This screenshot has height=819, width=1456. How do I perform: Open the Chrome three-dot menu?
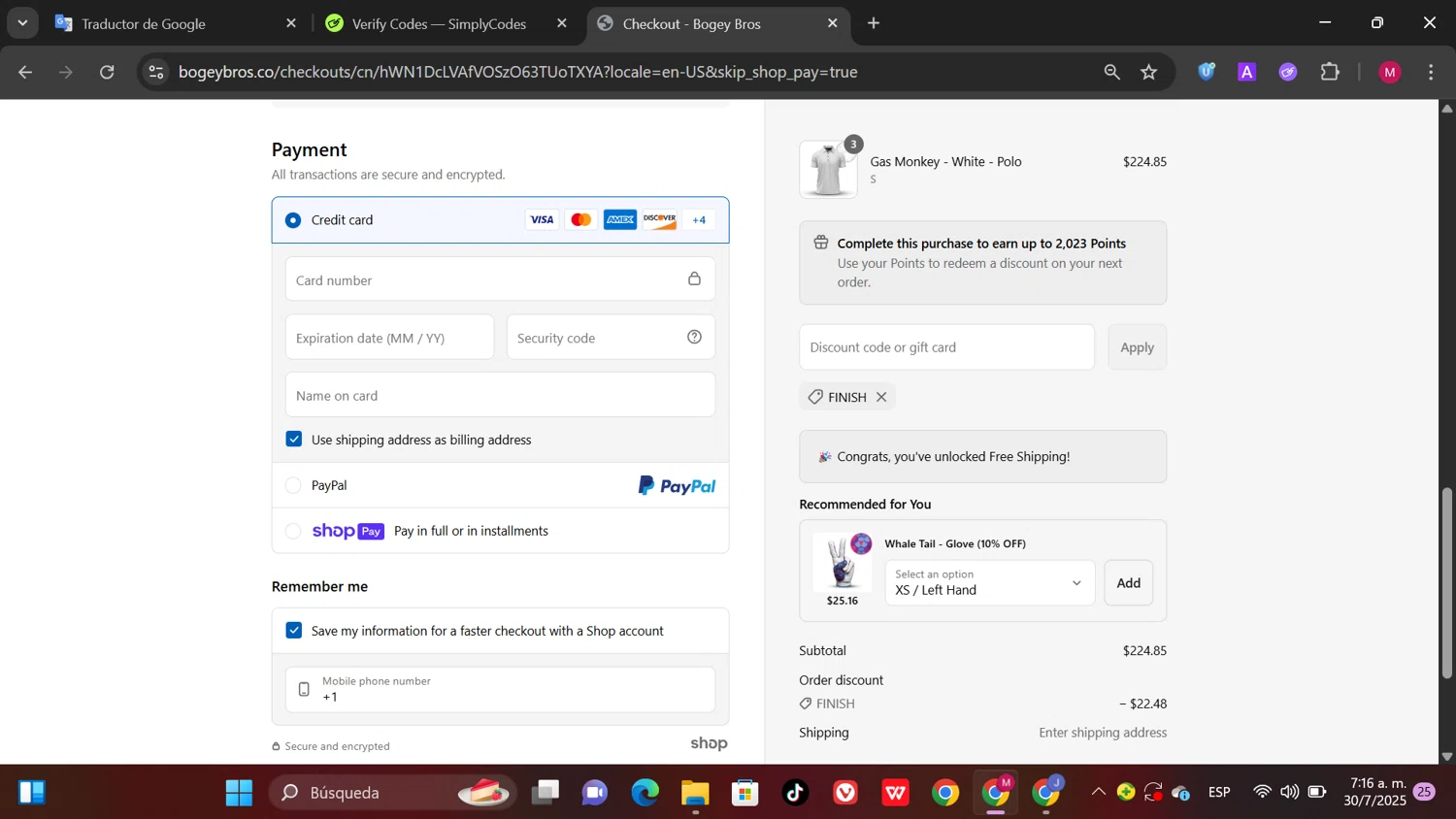point(1431,72)
